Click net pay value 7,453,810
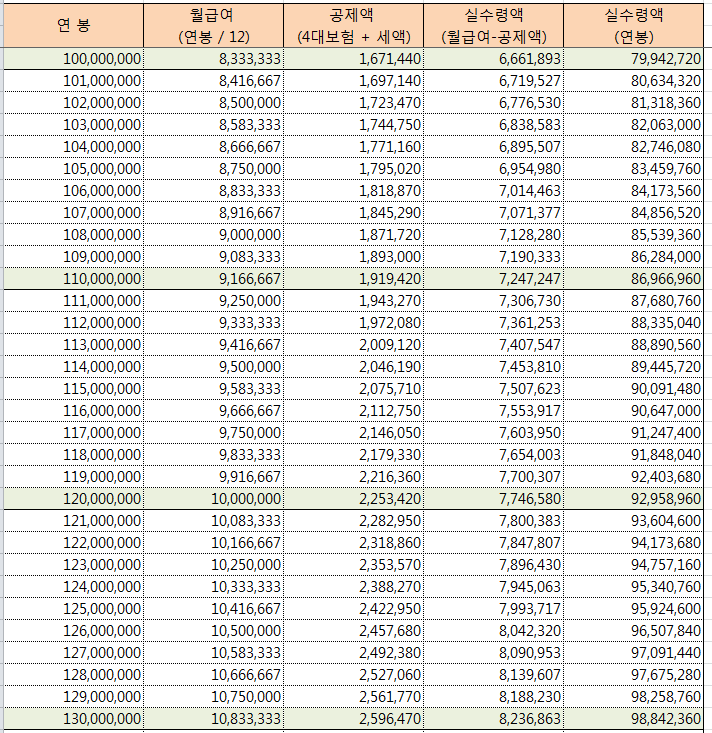Viewport: 712px width, 733px height. pos(494,366)
